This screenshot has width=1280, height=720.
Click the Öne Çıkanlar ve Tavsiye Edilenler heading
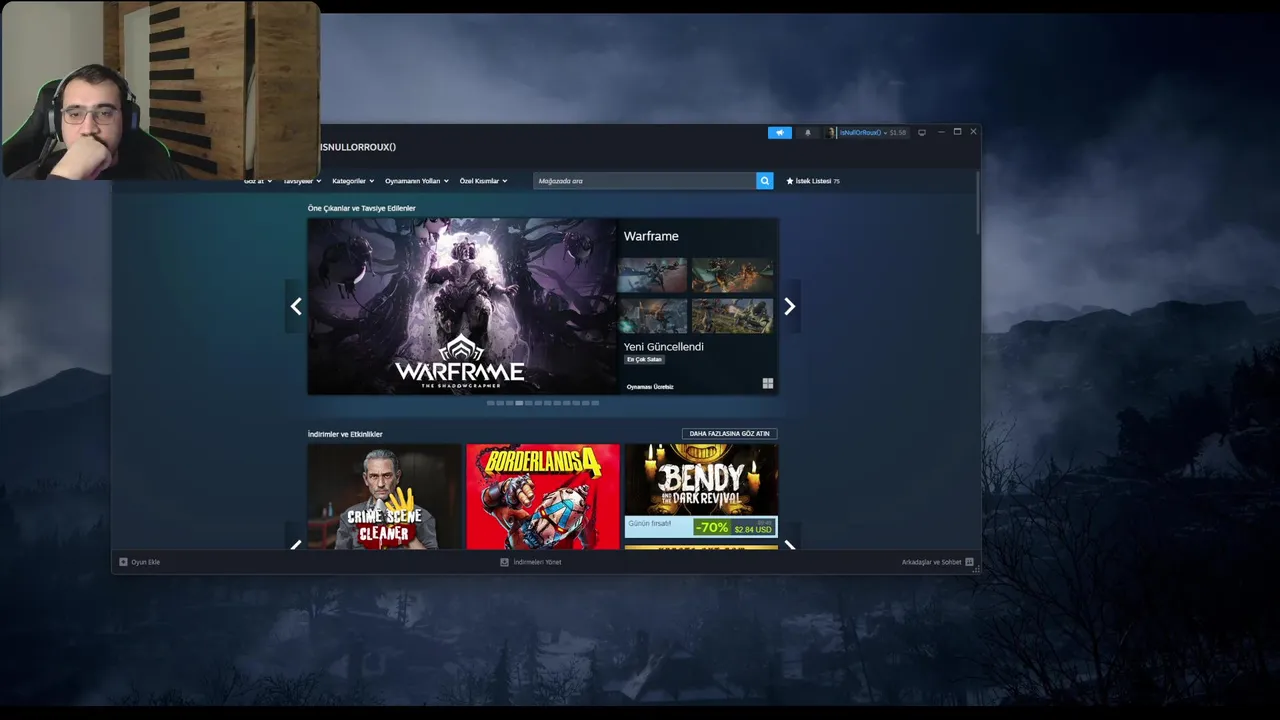coord(361,208)
